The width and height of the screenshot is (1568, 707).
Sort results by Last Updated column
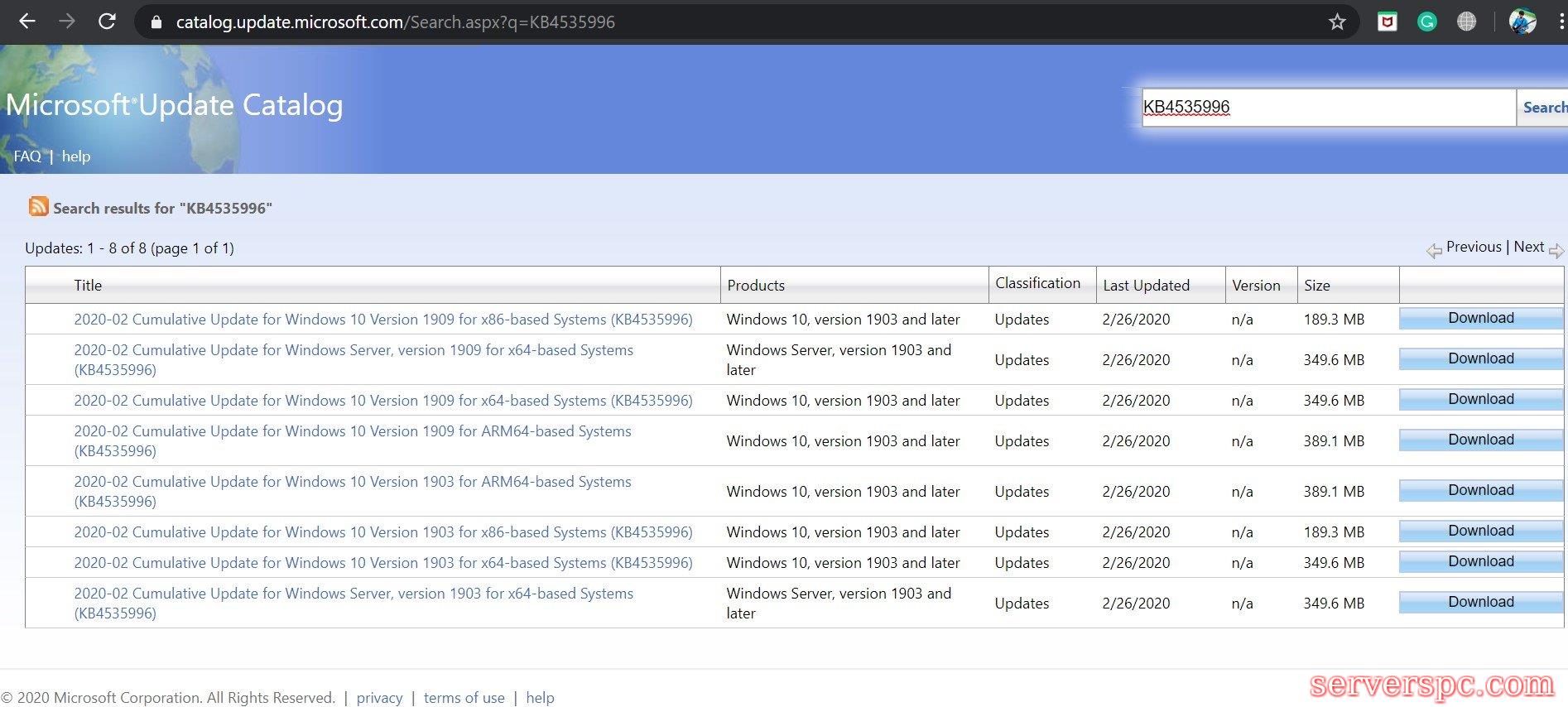(x=1146, y=286)
